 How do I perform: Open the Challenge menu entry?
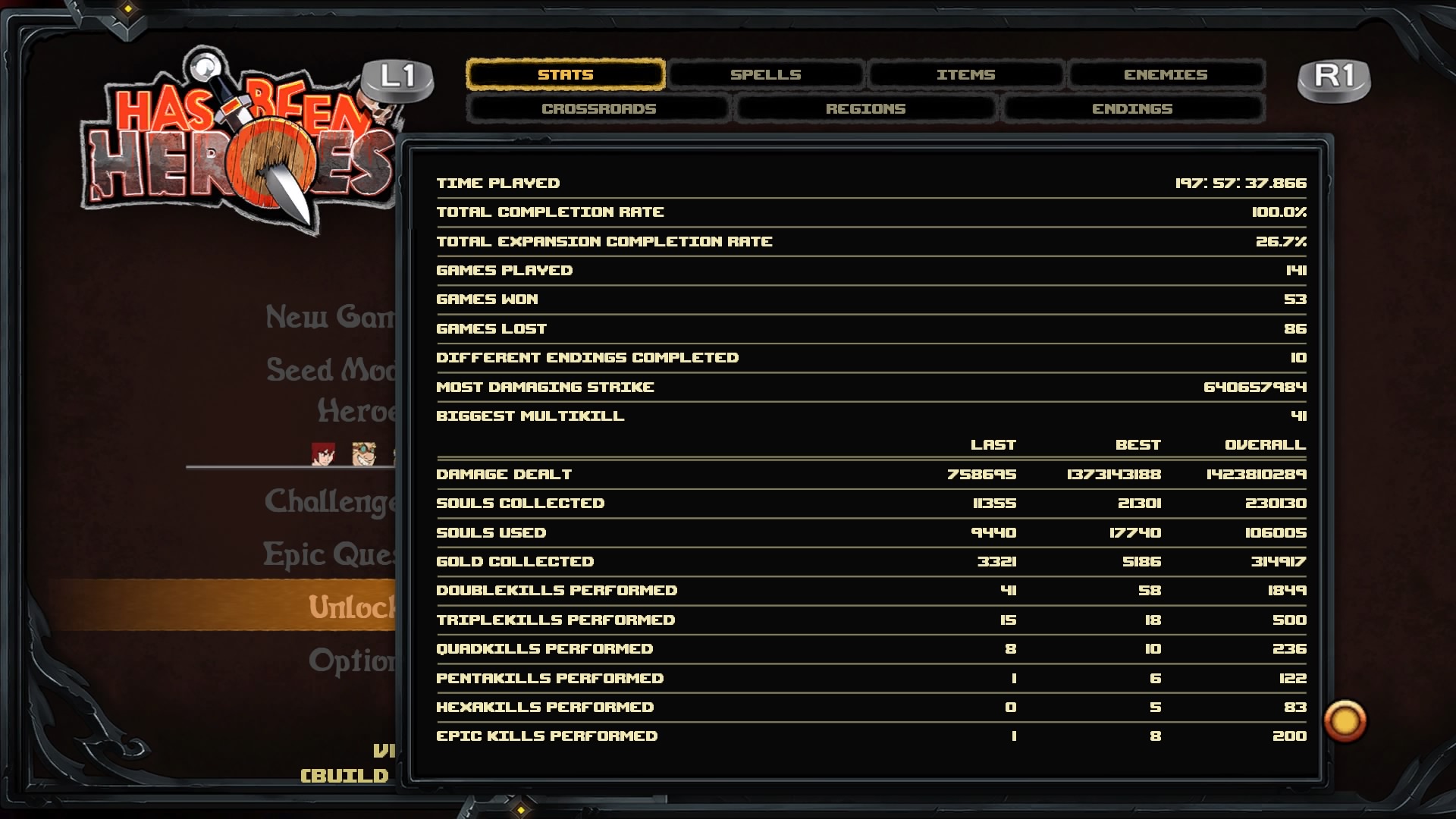(330, 502)
